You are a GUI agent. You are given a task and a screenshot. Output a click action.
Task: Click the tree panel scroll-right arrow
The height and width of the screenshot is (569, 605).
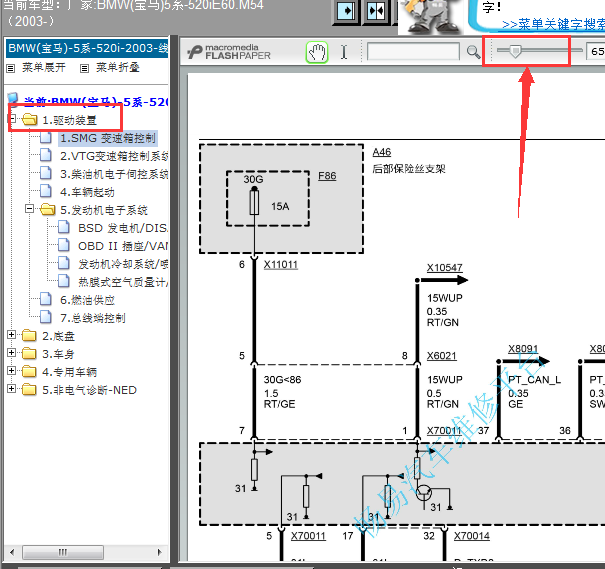[160, 552]
